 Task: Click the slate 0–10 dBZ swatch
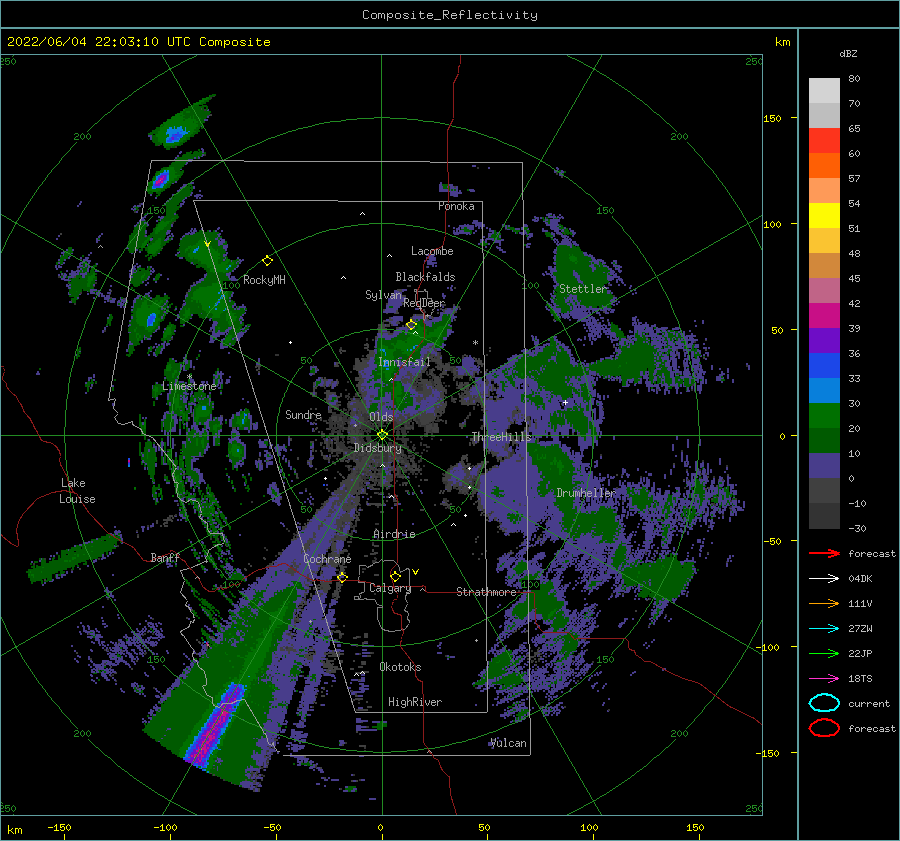pos(824,466)
